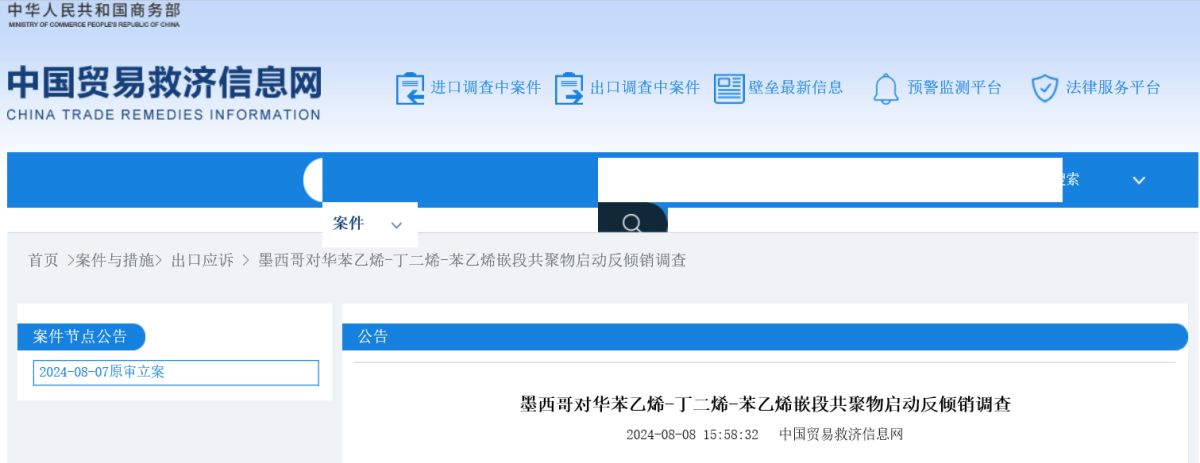Click the 壁垒最新信息 newspaper icon
Viewport: 1200px width, 463px height.
click(x=729, y=88)
